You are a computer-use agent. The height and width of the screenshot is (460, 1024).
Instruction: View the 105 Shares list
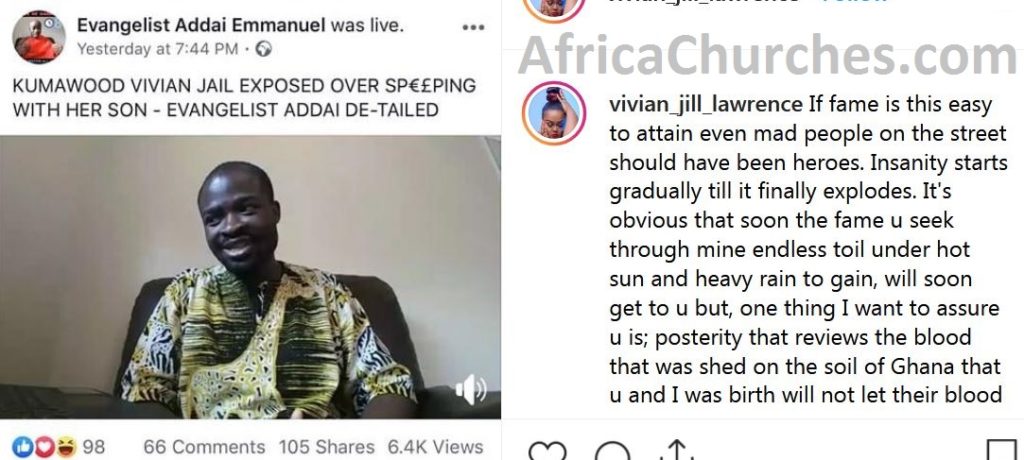point(327,447)
